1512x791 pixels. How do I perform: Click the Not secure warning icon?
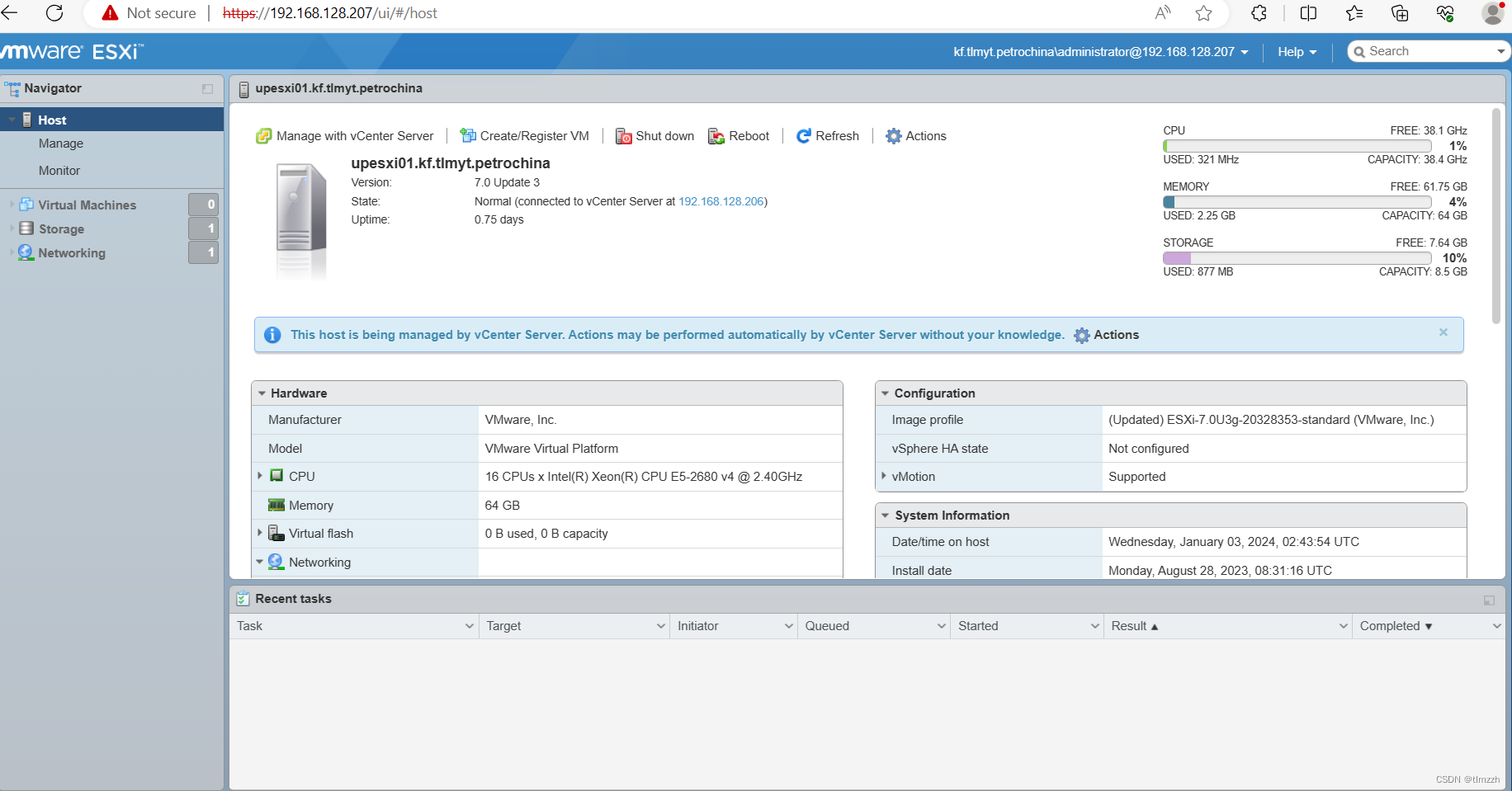point(111,13)
